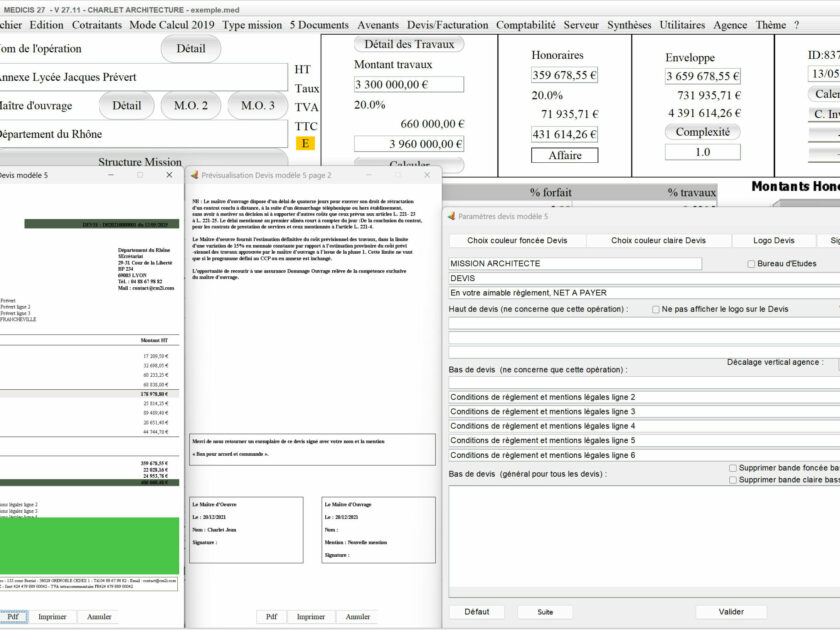Image resolution: width=840 pixels, height=630 pixels.
Task: Open the Devis/Facturation menu
Action: [447, 25]
